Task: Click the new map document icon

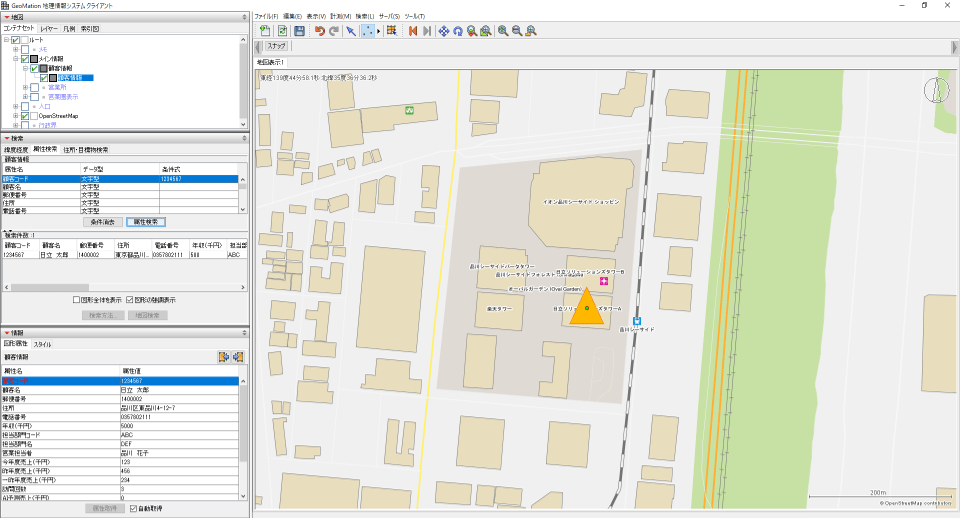Action: pos(265,31)
